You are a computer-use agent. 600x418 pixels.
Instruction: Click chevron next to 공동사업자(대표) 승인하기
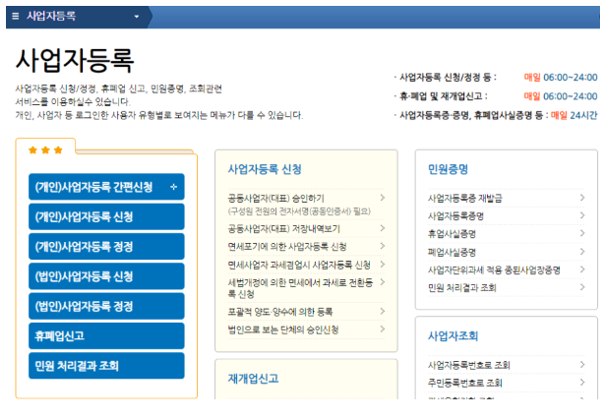[x=382, y=198]
